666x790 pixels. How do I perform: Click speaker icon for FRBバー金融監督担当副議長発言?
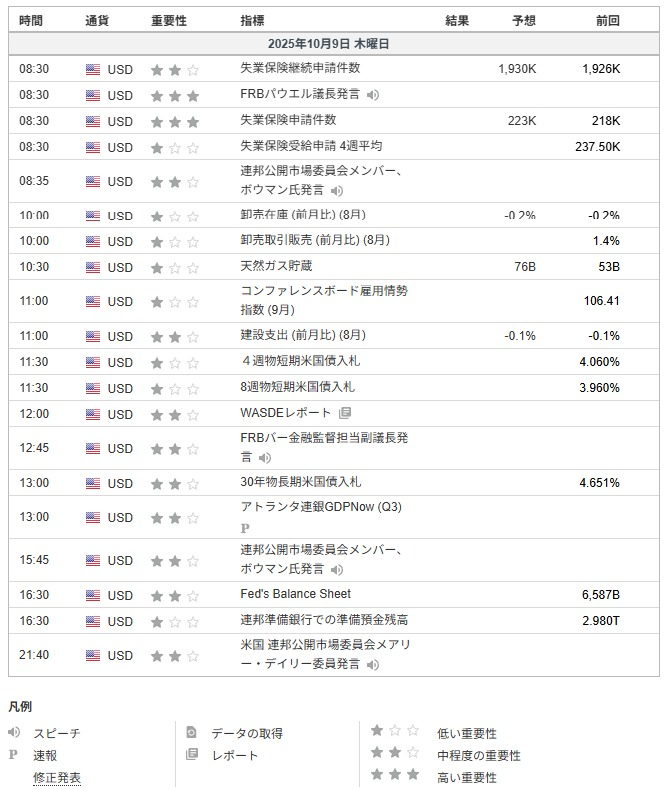pyautogui.click(x=264, y=458)
